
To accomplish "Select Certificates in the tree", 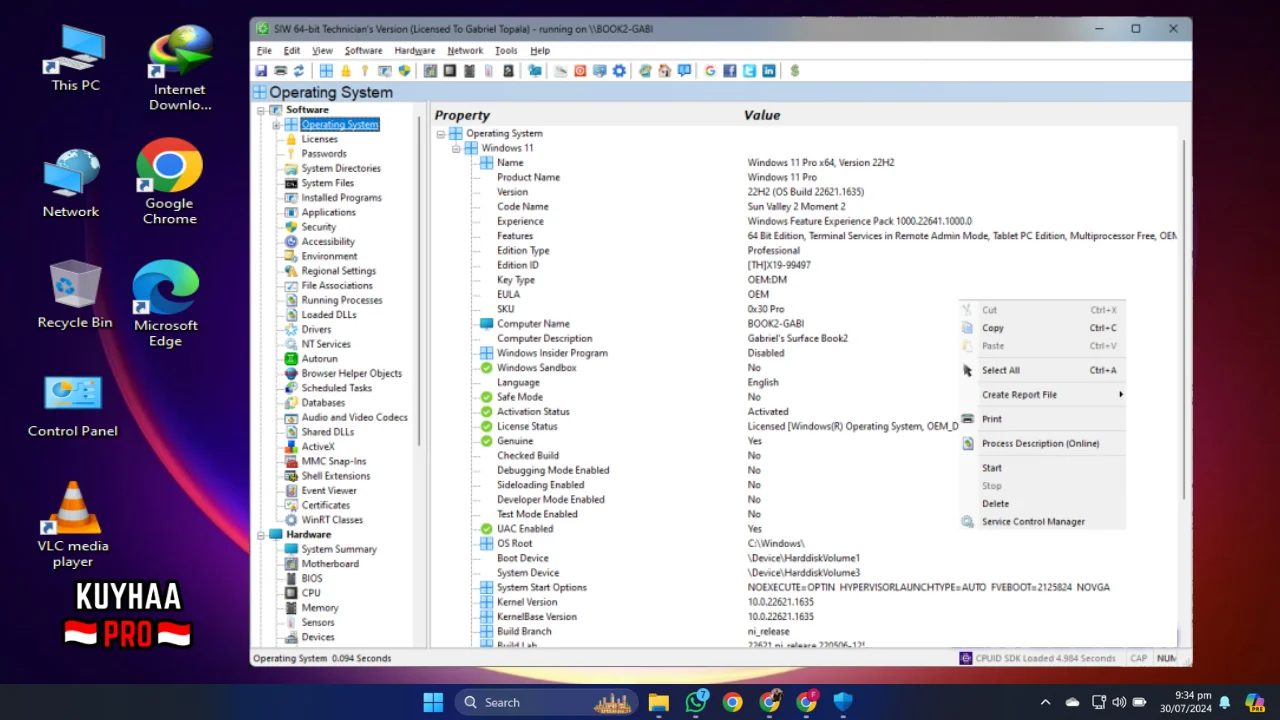I will [x=325, y=505].
